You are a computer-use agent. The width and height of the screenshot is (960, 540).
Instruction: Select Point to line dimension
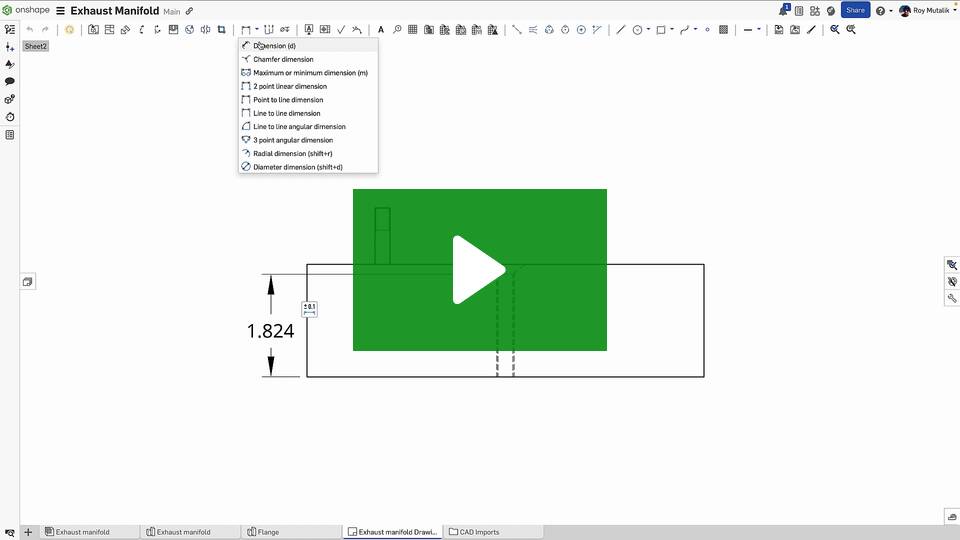(x=308, y=100)
